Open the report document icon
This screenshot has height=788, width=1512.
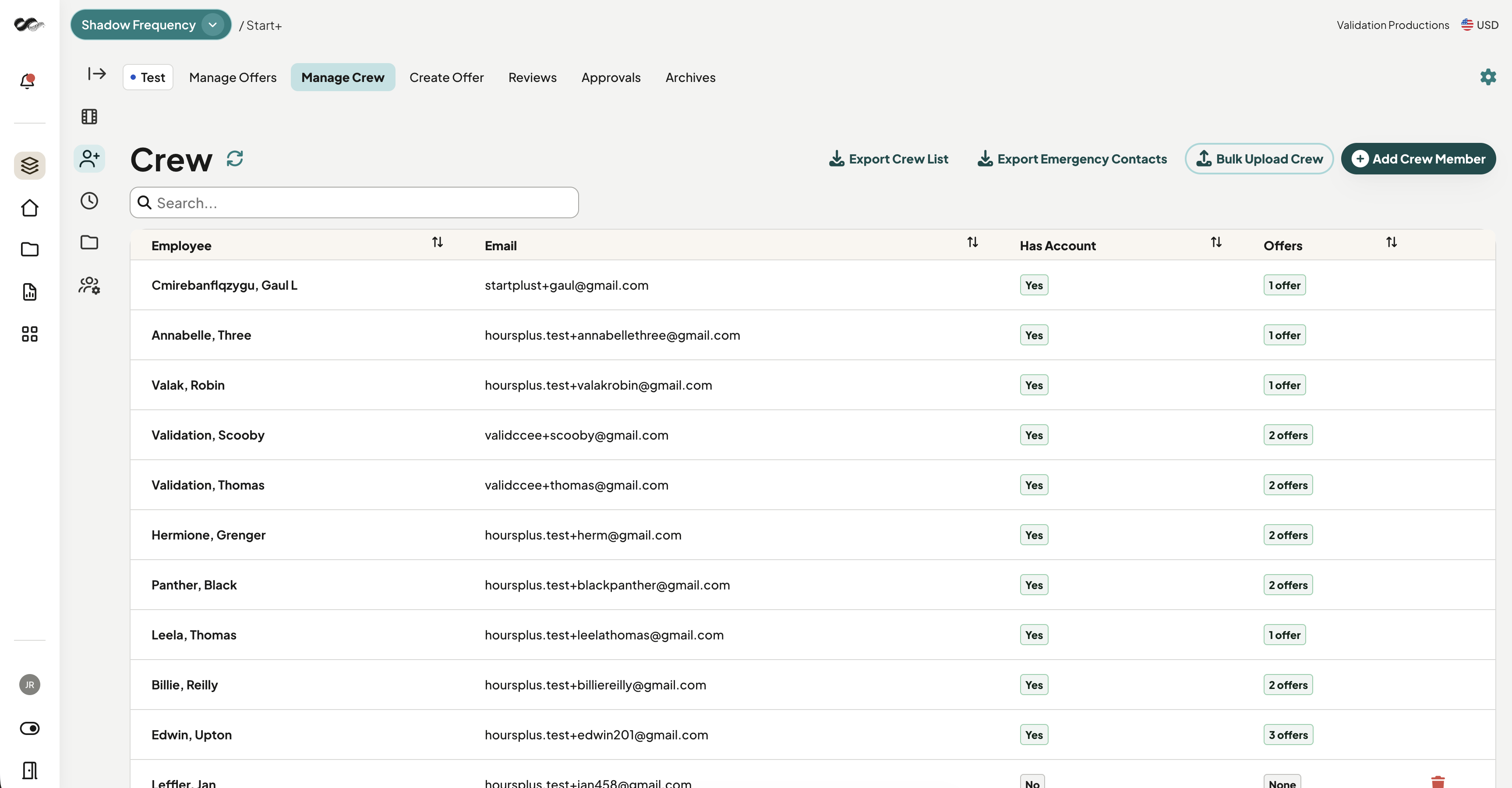[29, 292]
